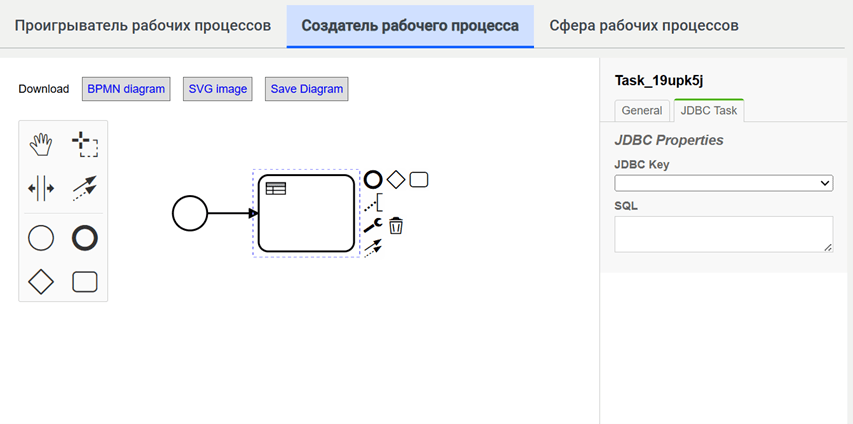The image size is (853, 424).
Task: Click the table icon inside the task
Action: [x=276, y=189]
